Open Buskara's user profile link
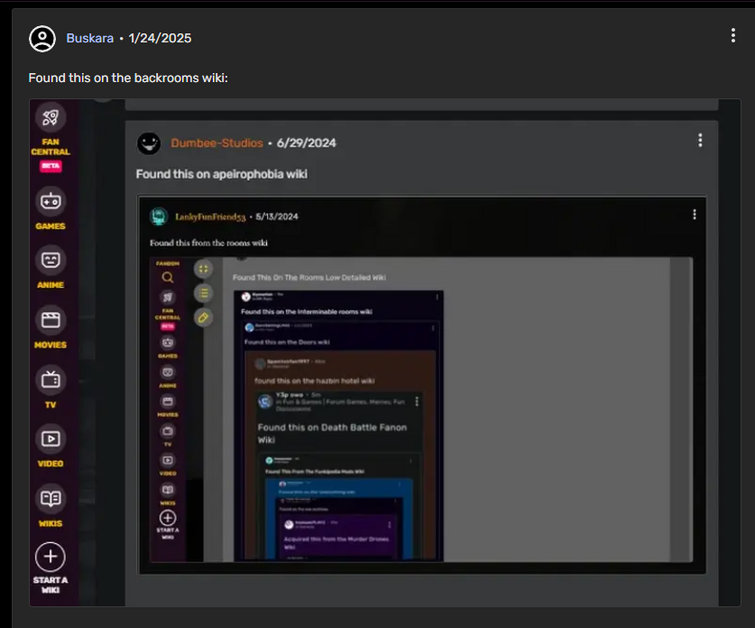The width and height of the screenshot is (755, 628). pyautogui.click(x=90, y=38)
